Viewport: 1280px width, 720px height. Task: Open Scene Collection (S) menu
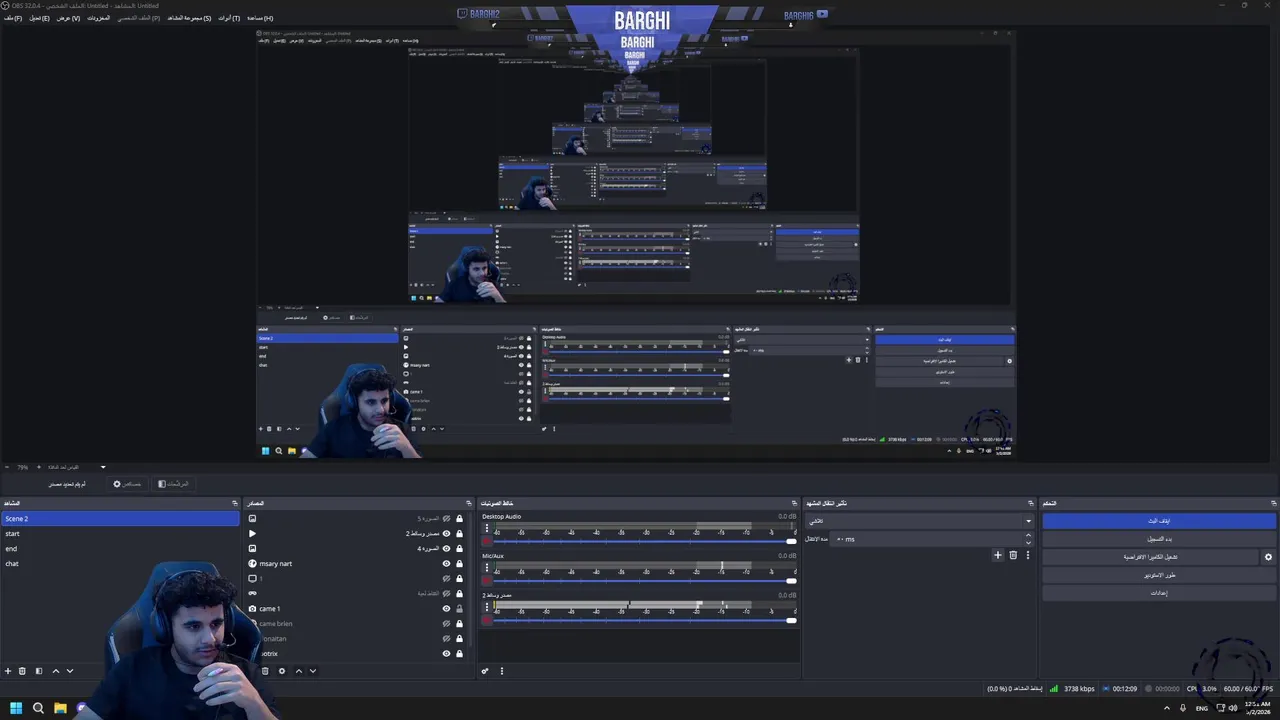pyautogui.click(x=189, y=18)
